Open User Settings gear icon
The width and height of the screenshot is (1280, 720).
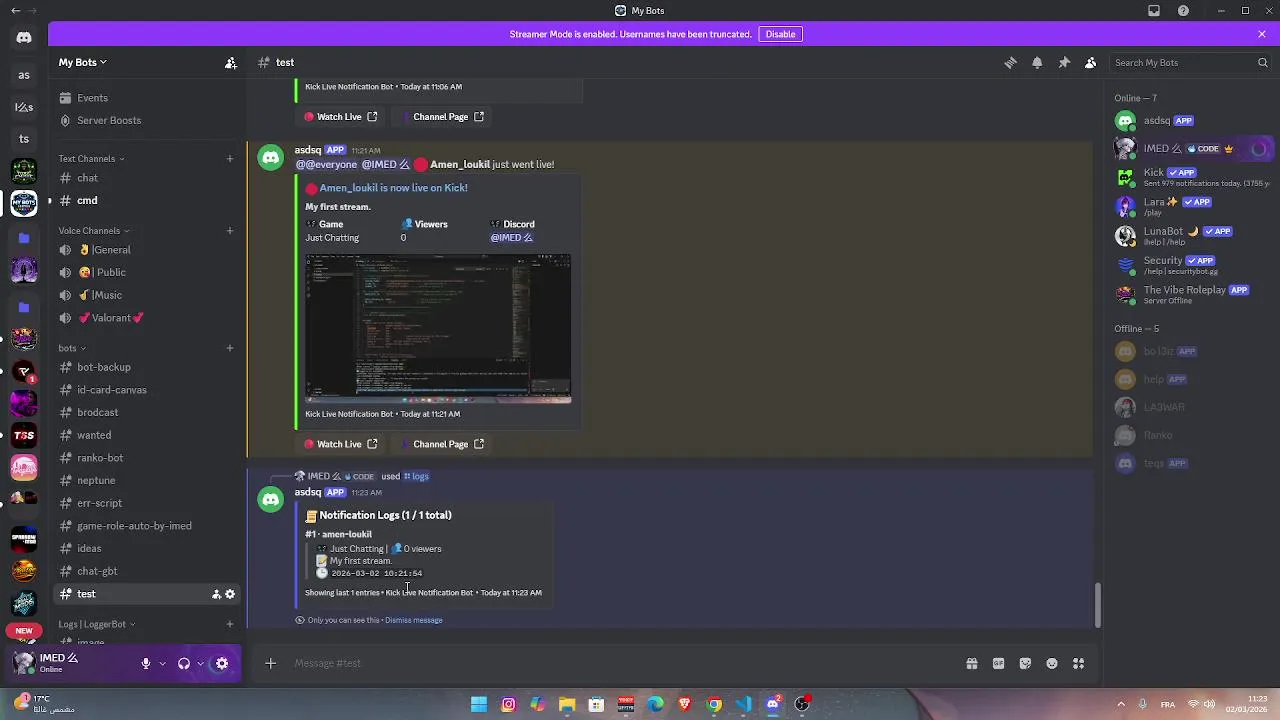[x=222, y=663]
